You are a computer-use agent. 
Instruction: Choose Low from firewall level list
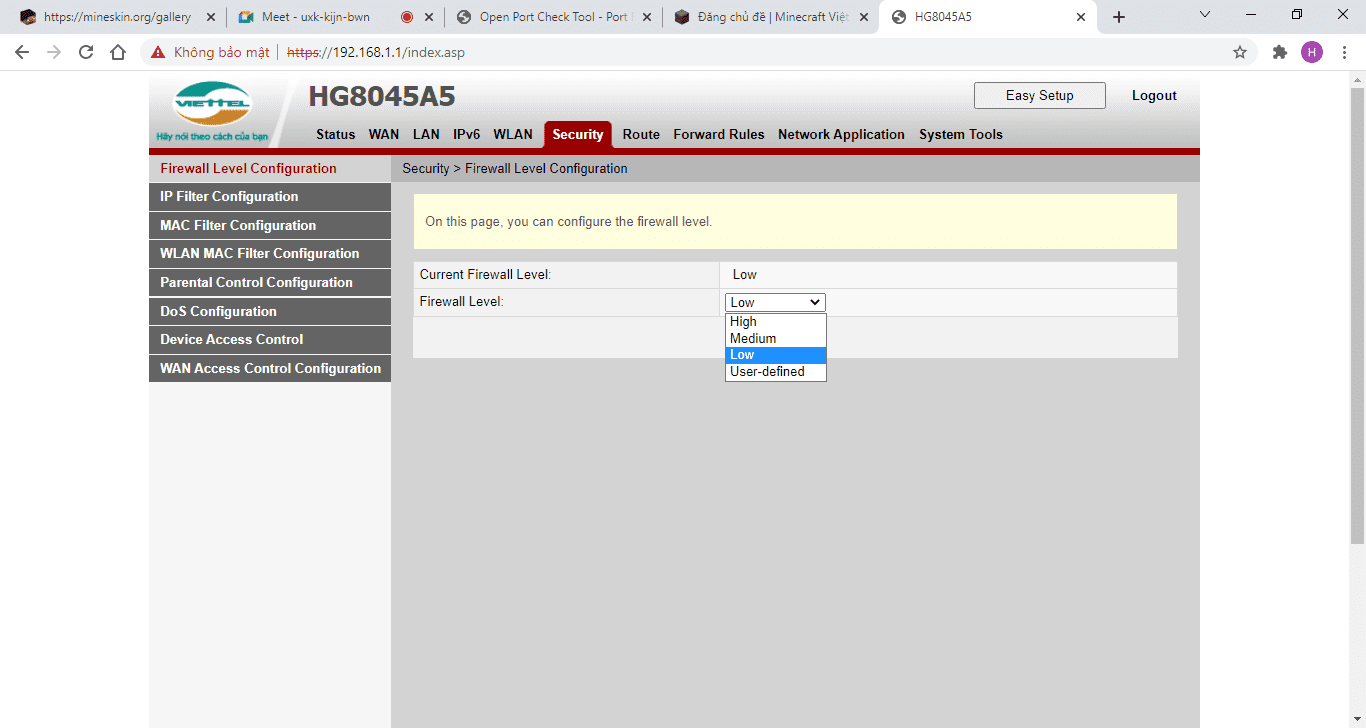point(776,355)
